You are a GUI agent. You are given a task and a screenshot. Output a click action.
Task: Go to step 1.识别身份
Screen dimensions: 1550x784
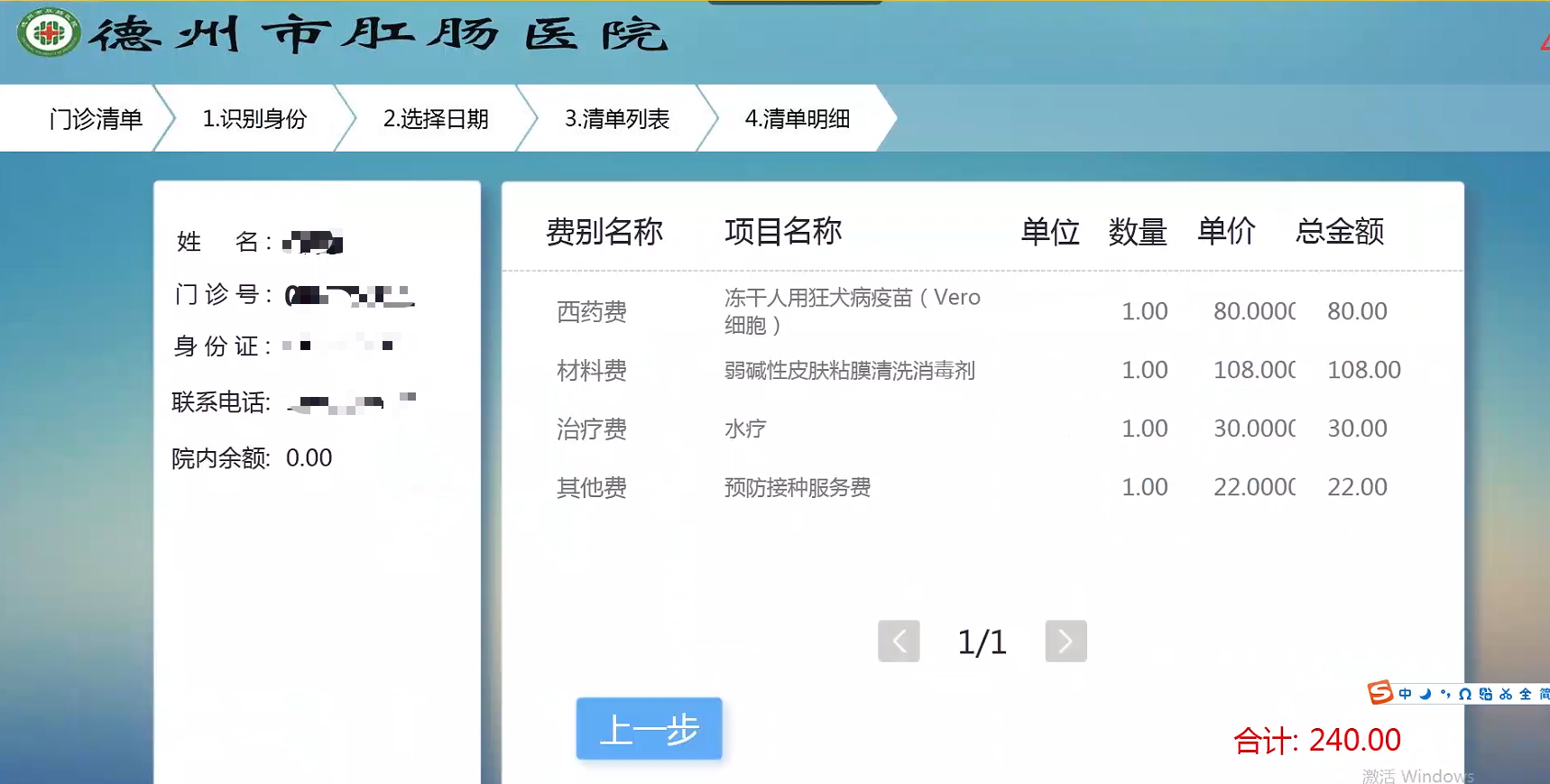click(x=254, y=119)
